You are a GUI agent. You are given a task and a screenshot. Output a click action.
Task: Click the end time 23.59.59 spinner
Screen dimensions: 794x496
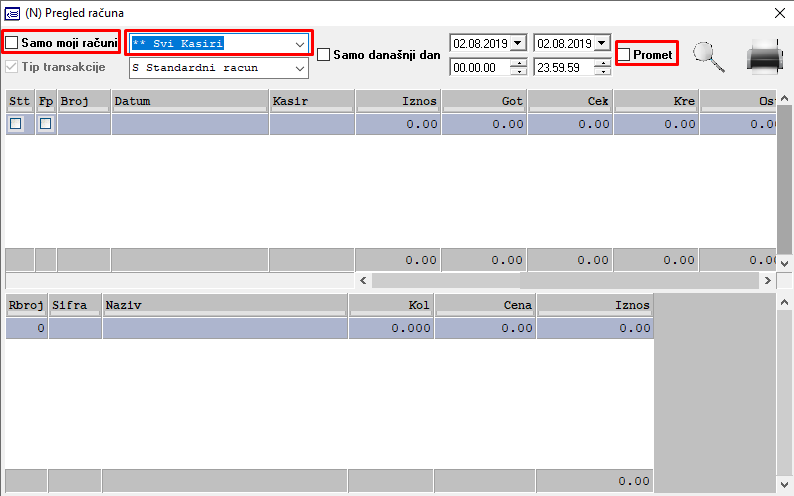[x=601, y=67]
